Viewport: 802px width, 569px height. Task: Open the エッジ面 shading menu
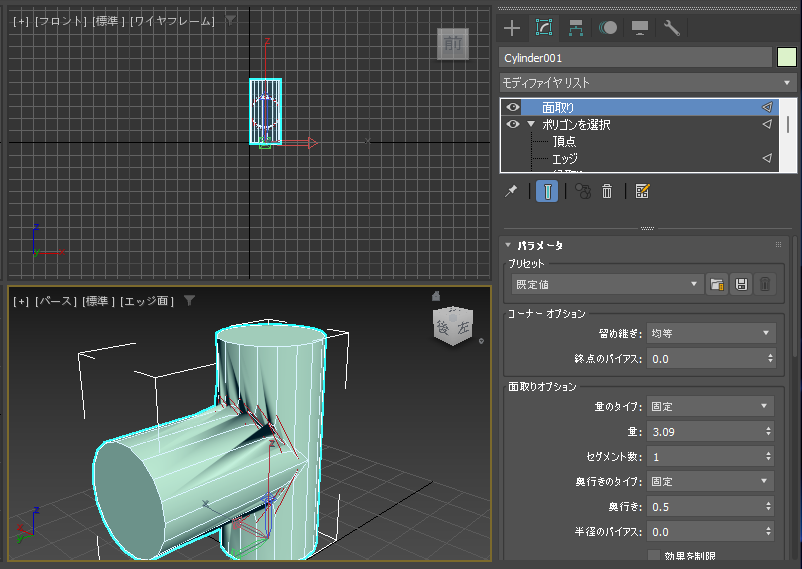(x=147, y=301)
